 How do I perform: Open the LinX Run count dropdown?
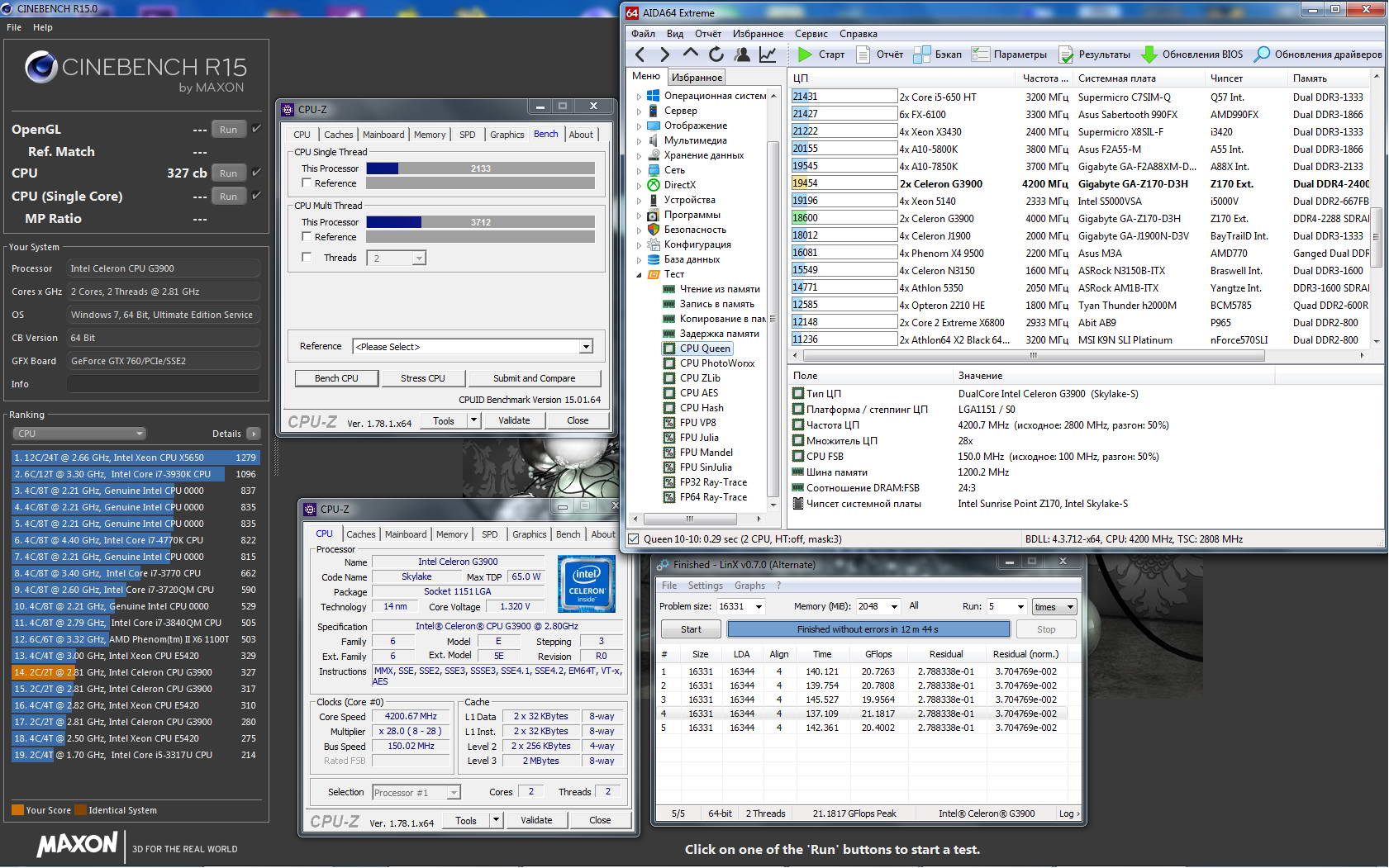1020,607
